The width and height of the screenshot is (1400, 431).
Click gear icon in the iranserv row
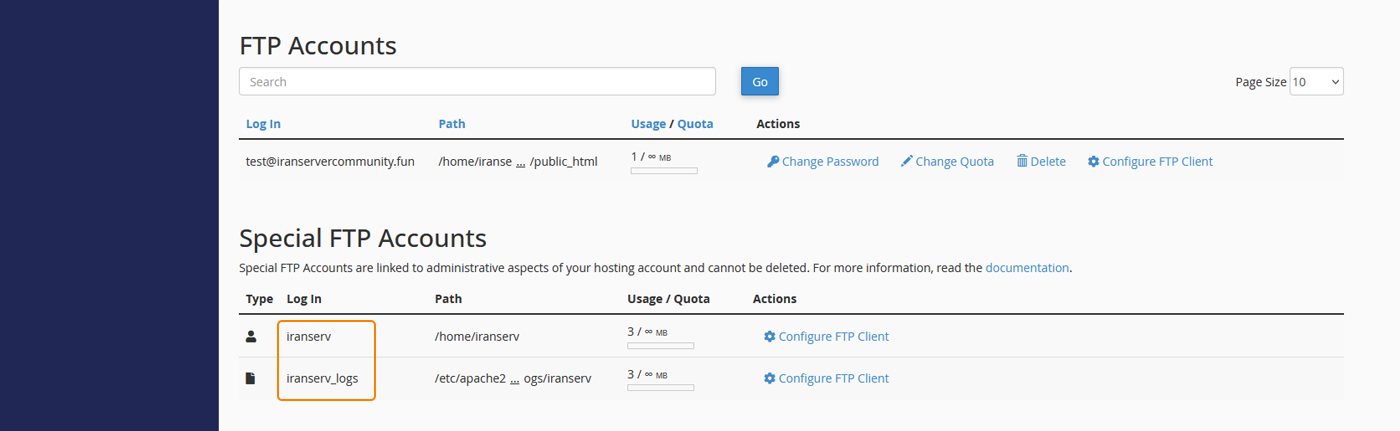[x=769, y=337]
